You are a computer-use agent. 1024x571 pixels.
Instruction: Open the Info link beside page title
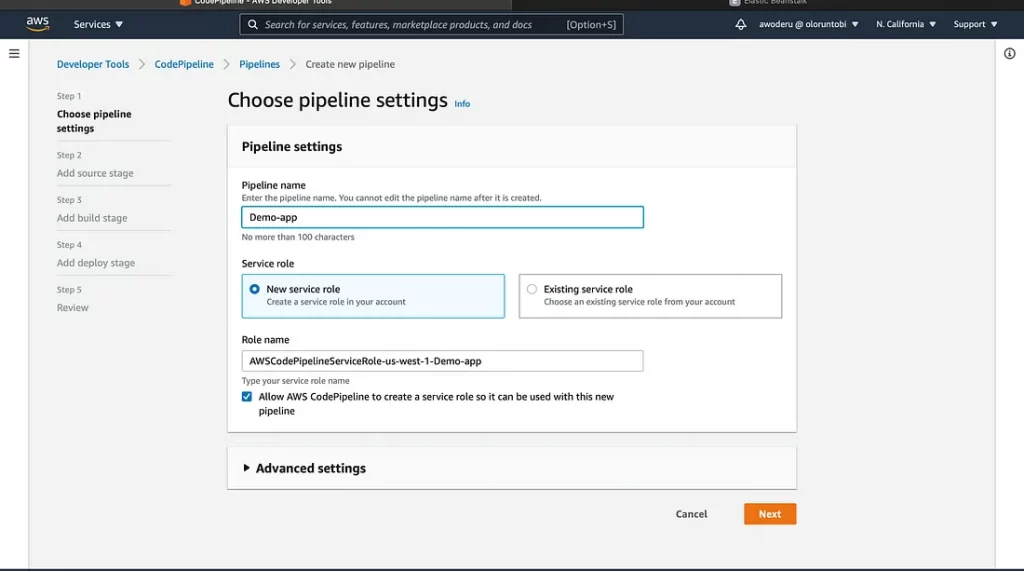(x=462, y=104)
